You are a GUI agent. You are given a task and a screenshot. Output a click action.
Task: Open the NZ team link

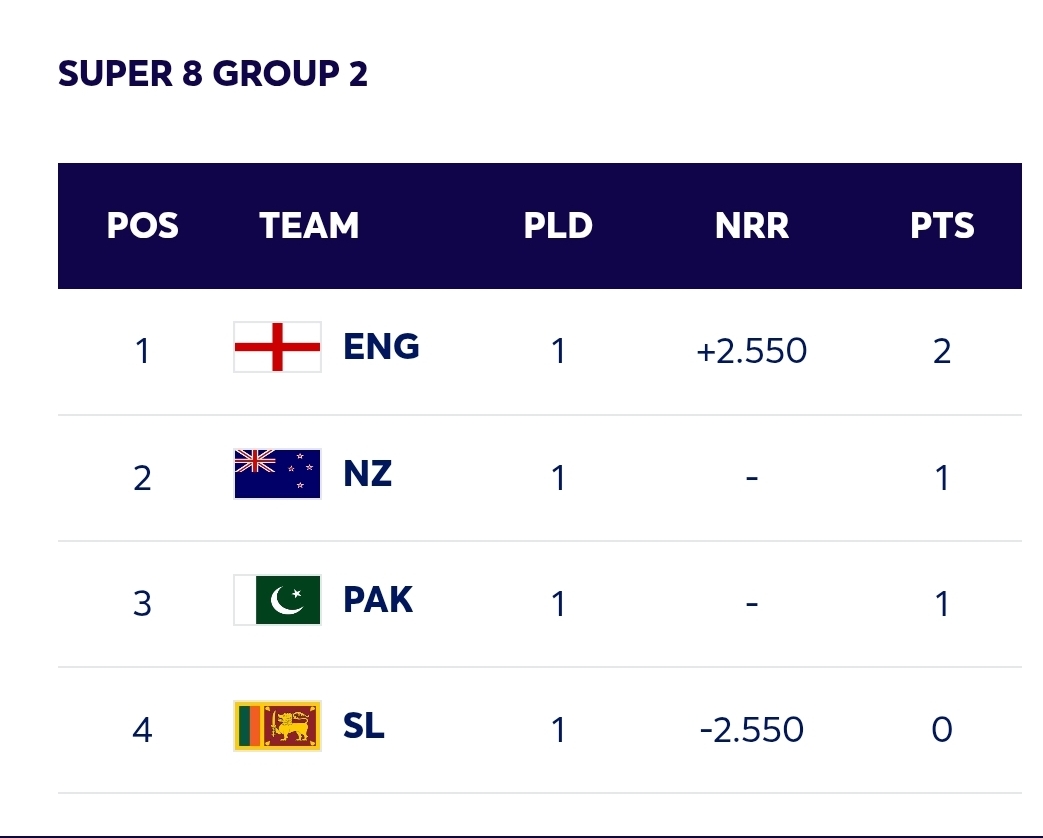[x=367, y=474]
